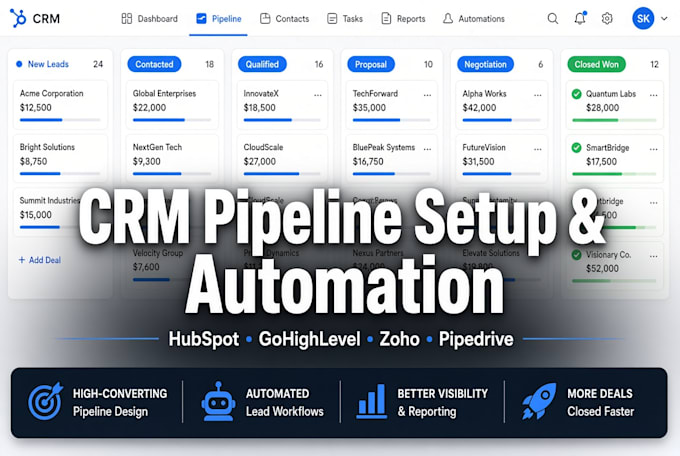Click the plus icon beside Add Deal
The width and height of the screenshot is (680, 456).
22,260
